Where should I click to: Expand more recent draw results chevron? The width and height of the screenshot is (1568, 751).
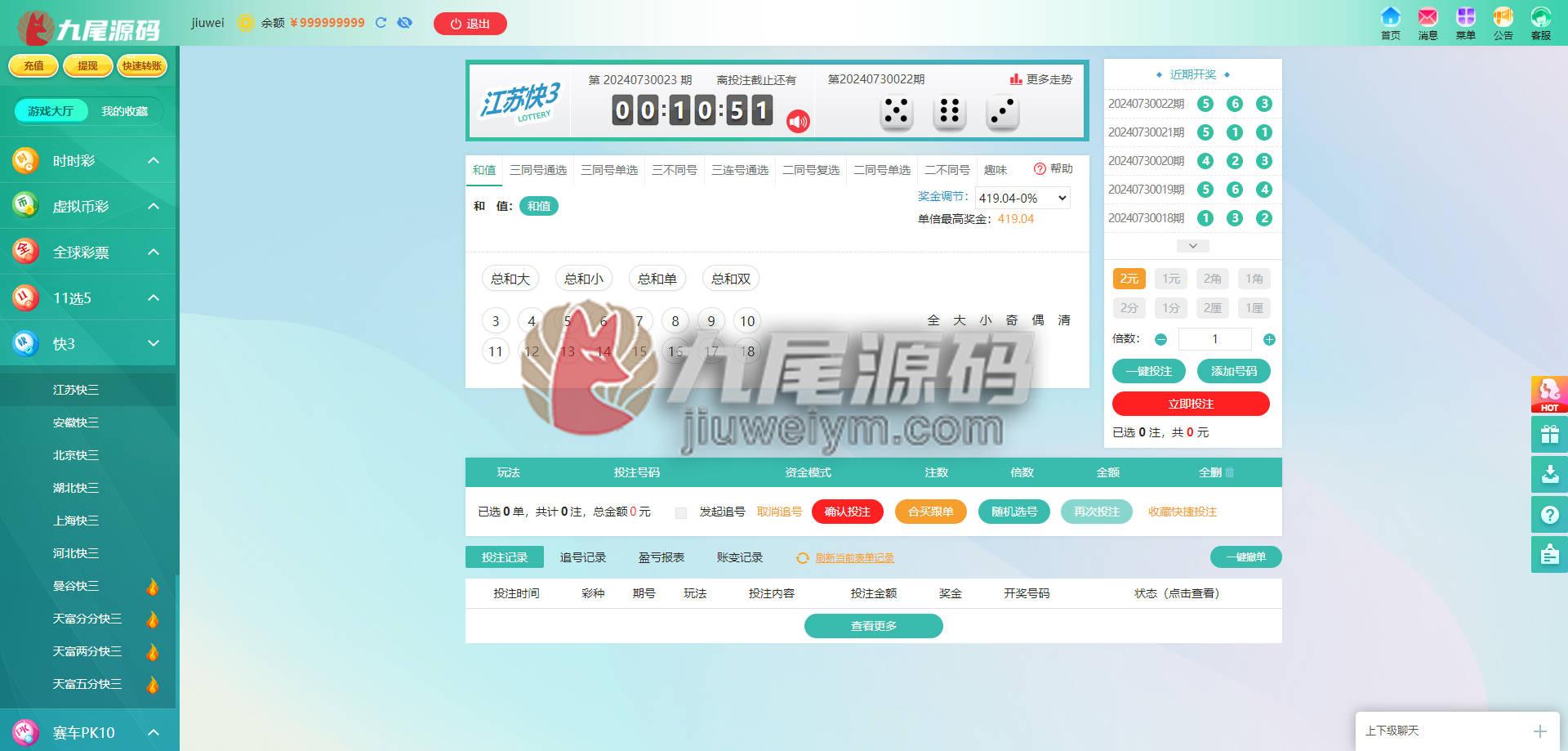coord(1193,246)
